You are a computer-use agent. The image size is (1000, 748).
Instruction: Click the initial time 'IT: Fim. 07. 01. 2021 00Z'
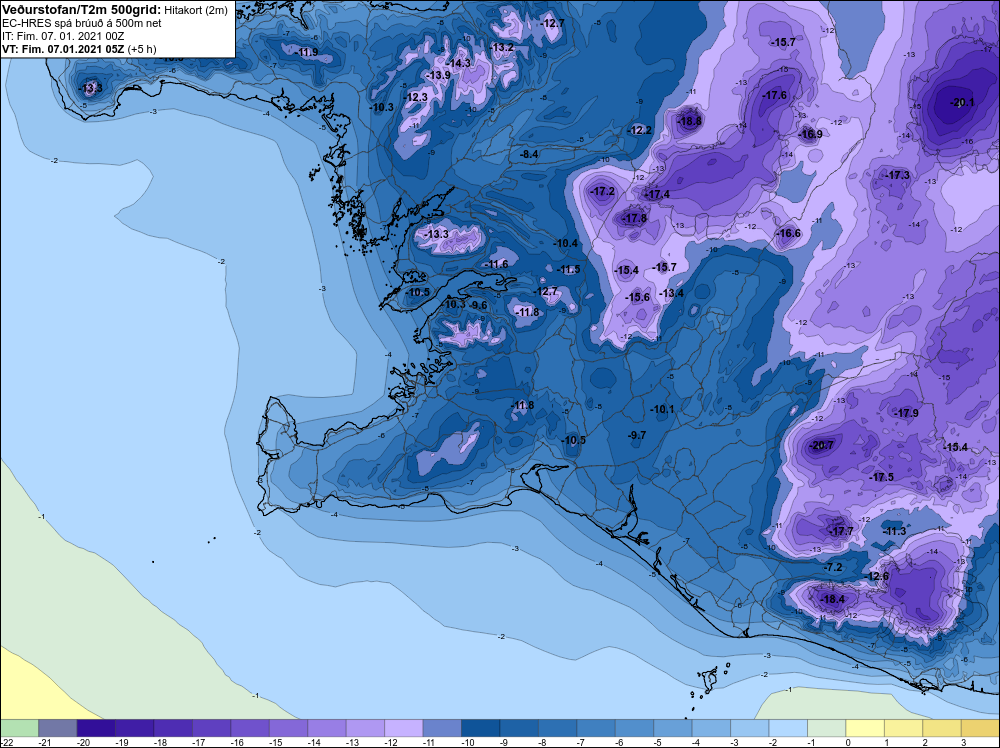63,36
